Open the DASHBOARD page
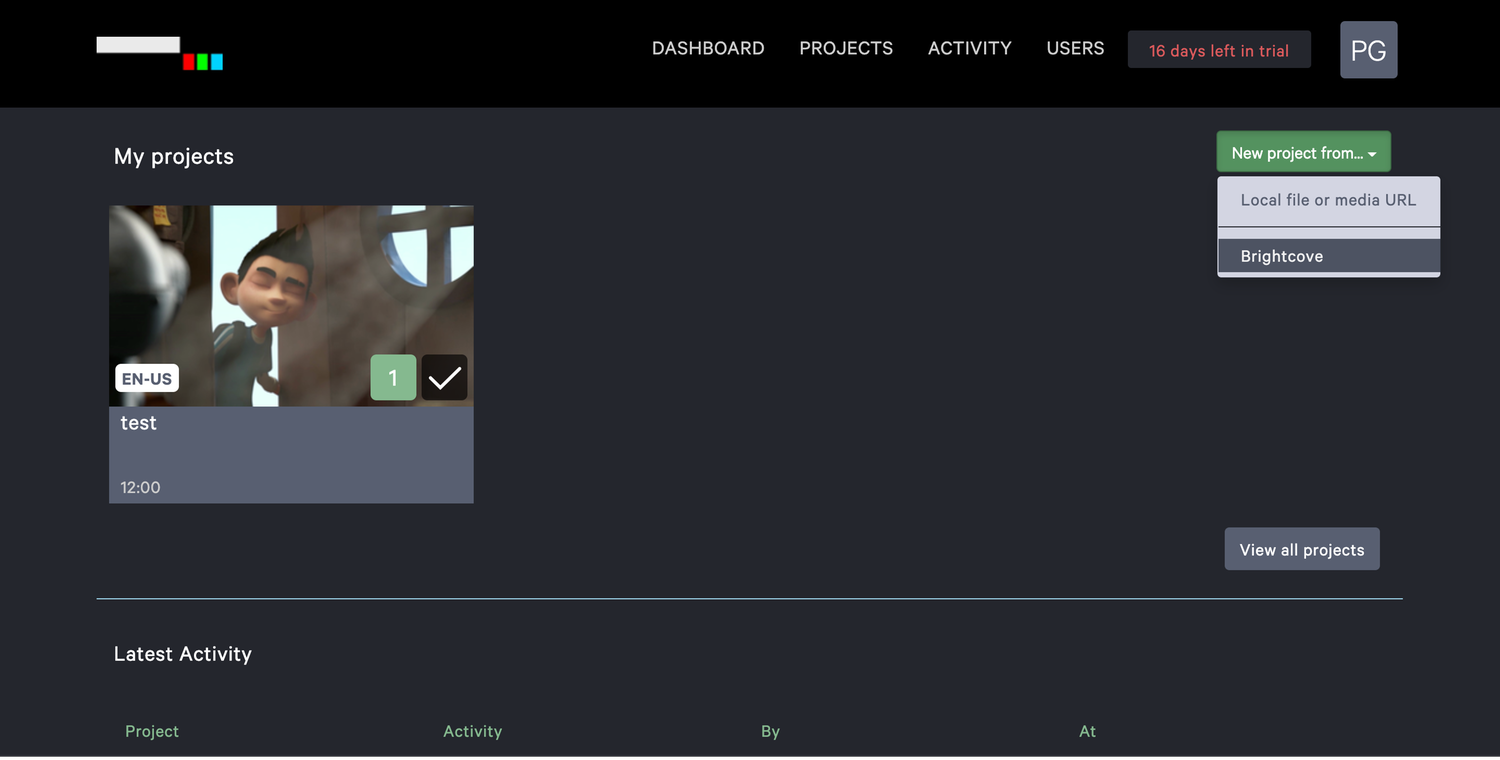 pyautogui.click(x=708, y=48)
